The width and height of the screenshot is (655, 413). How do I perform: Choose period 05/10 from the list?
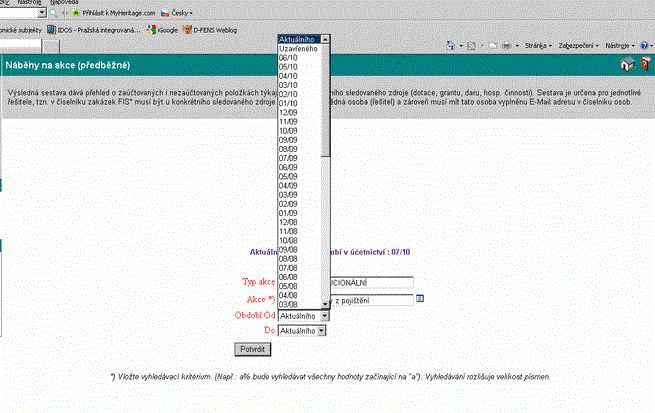click(300, 67)
